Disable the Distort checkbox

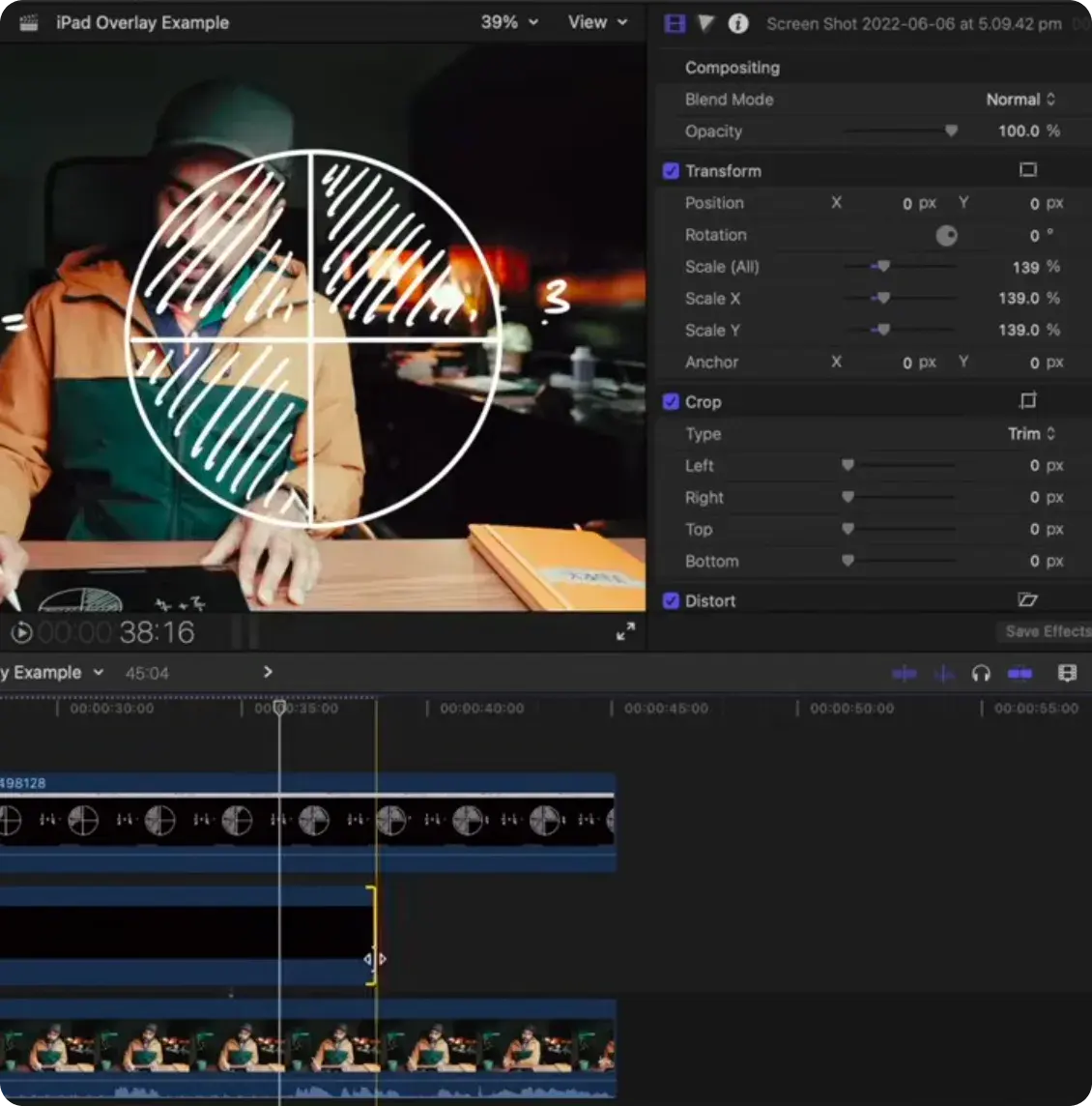point(671,600)
